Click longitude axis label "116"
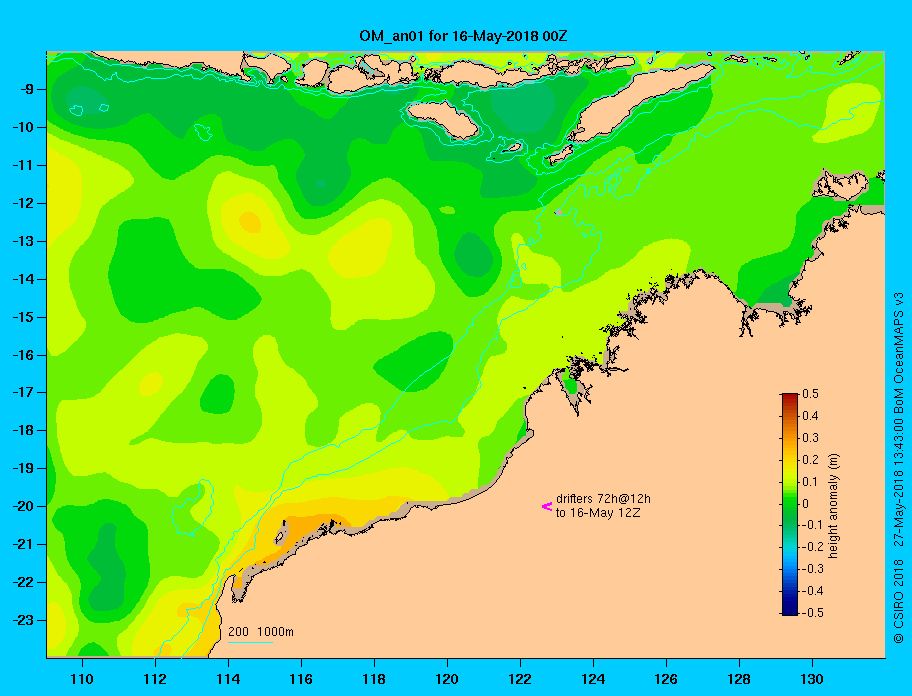Screen dimensions: 912x696 pos(301,679)
